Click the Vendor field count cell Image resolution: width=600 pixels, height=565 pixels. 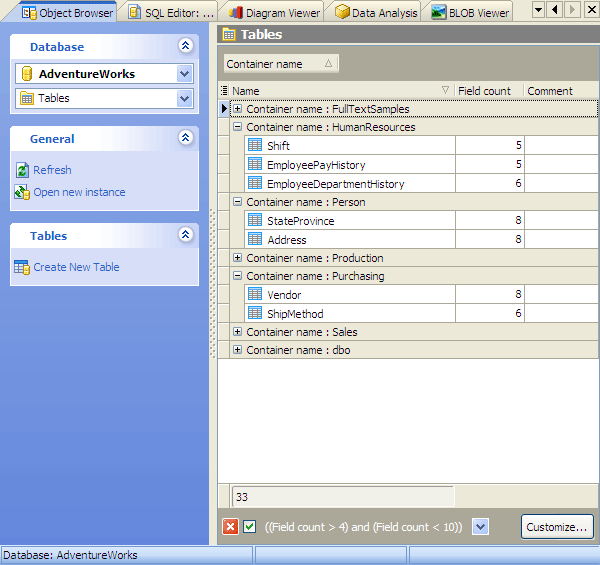click(490, 294)
